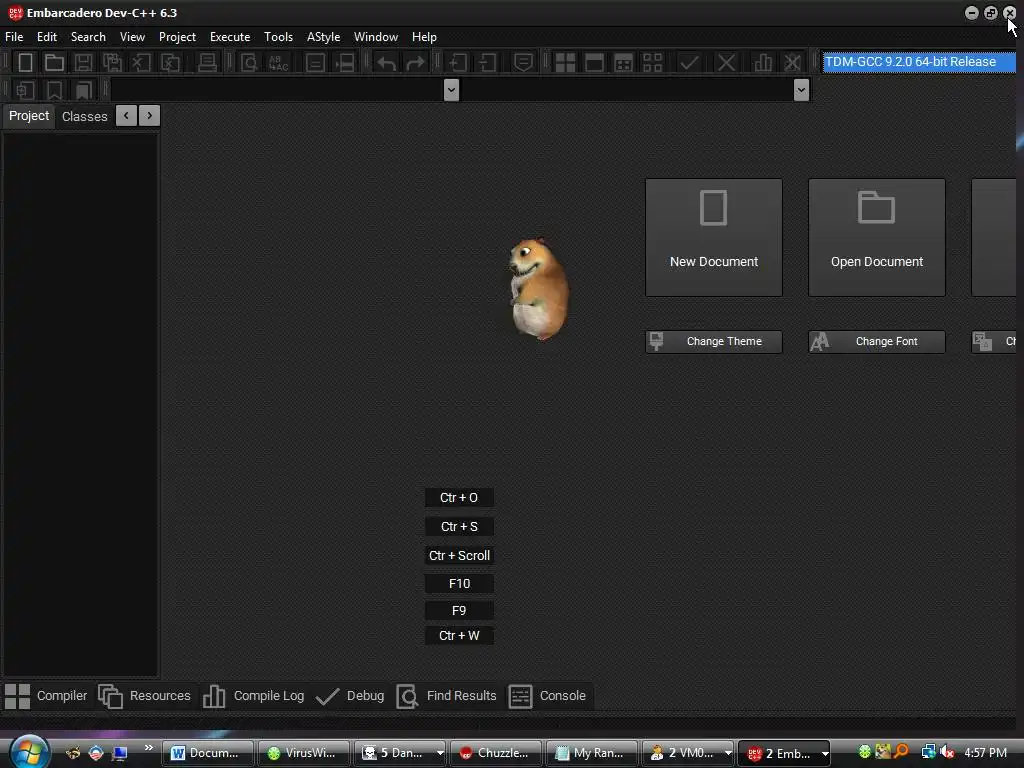Switch to the Project tab
The width and height of the screenshot is (1024, 768).
(x=29, y=116)
